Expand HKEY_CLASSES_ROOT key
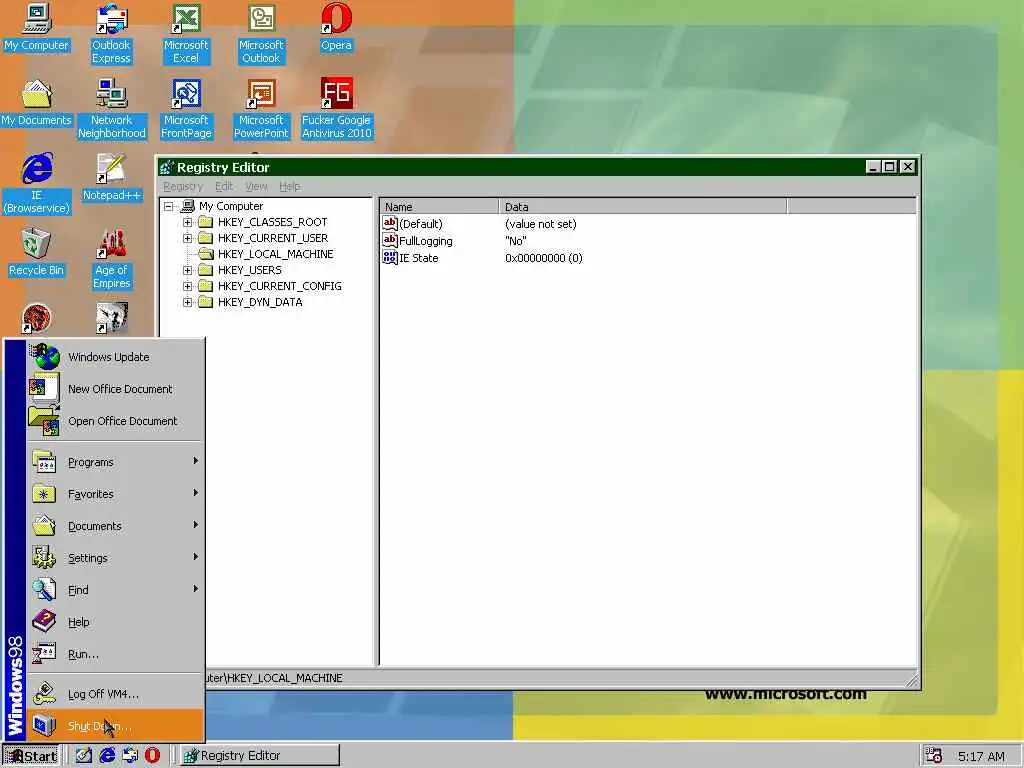This screenshot has width=1024, height=768. [187, 222]
